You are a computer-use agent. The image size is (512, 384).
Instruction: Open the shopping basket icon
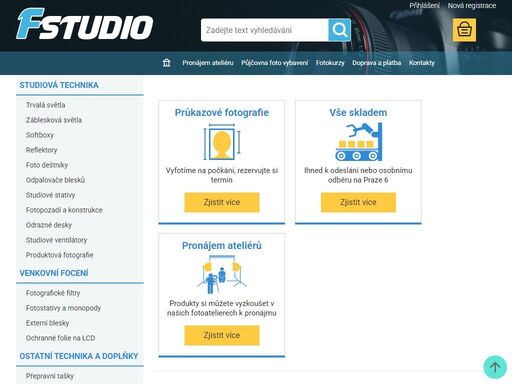[464, 30]
